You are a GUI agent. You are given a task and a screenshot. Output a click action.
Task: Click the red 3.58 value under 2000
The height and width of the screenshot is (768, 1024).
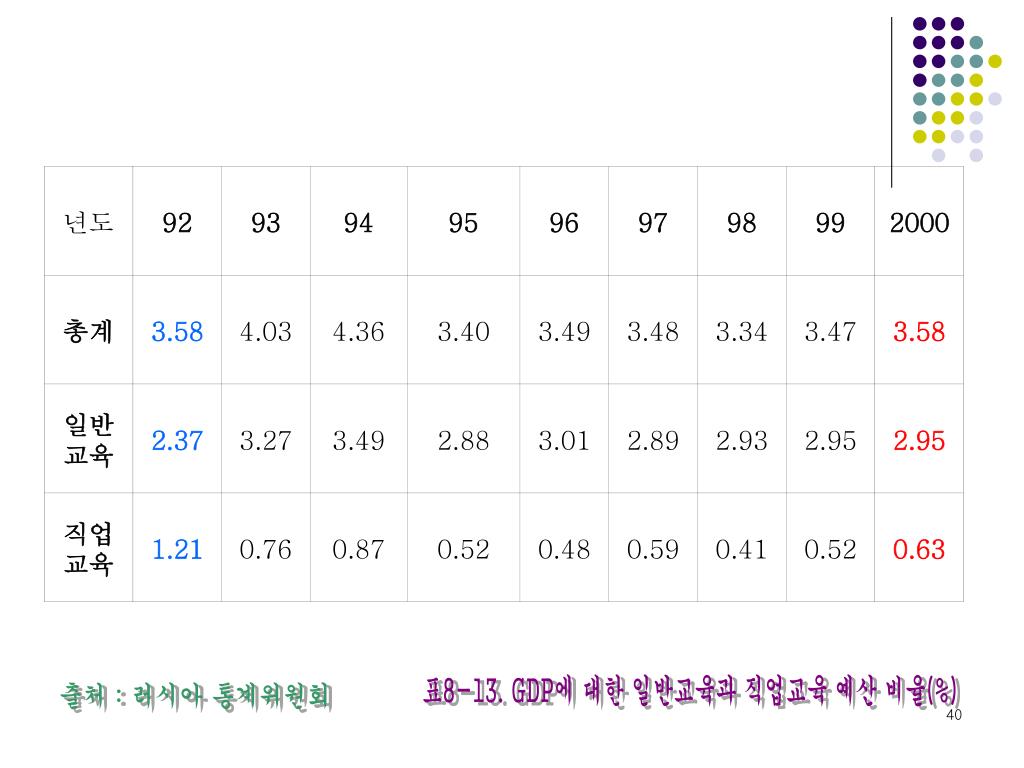click(919, 332)
